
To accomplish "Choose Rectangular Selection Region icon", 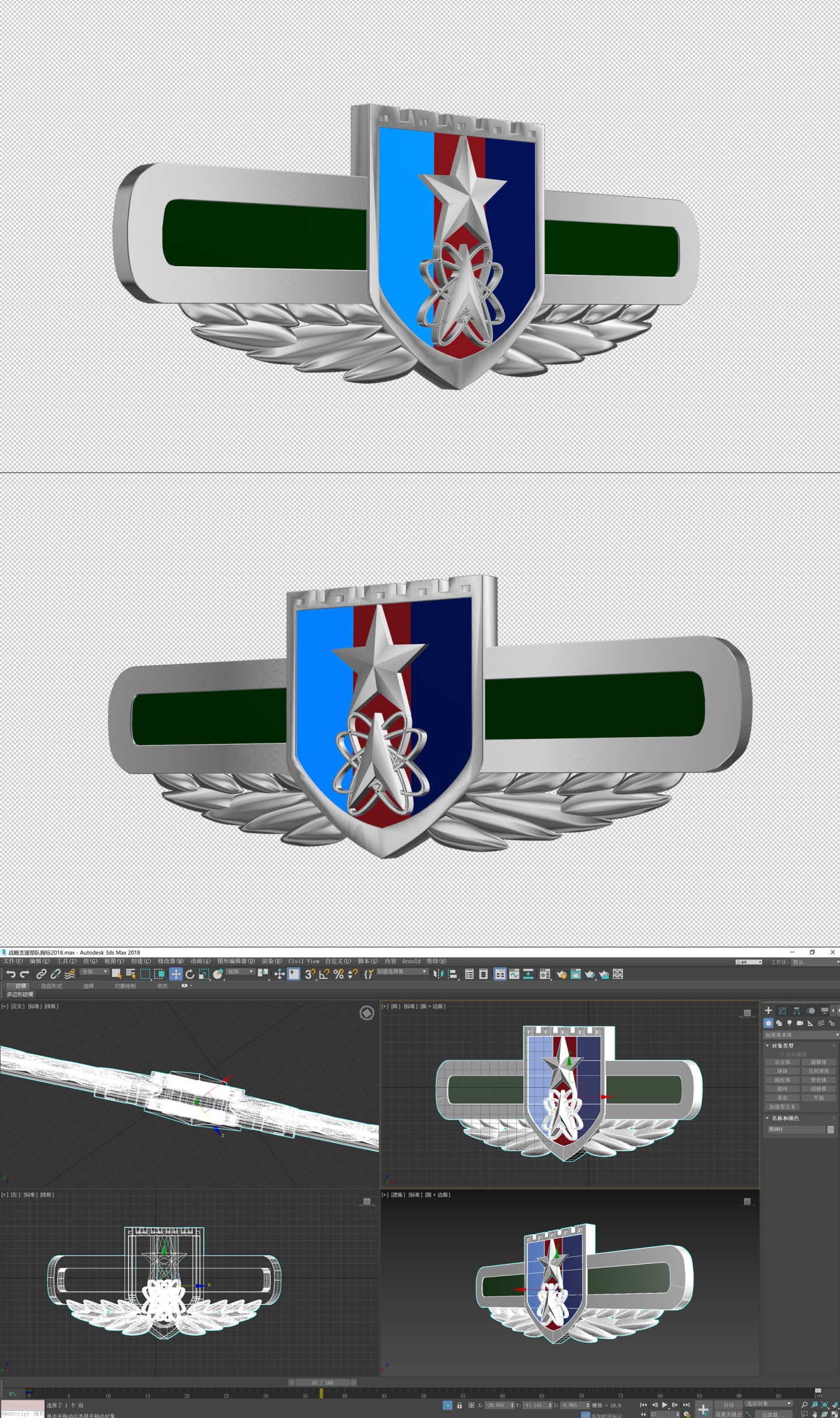I will [145, 974].
